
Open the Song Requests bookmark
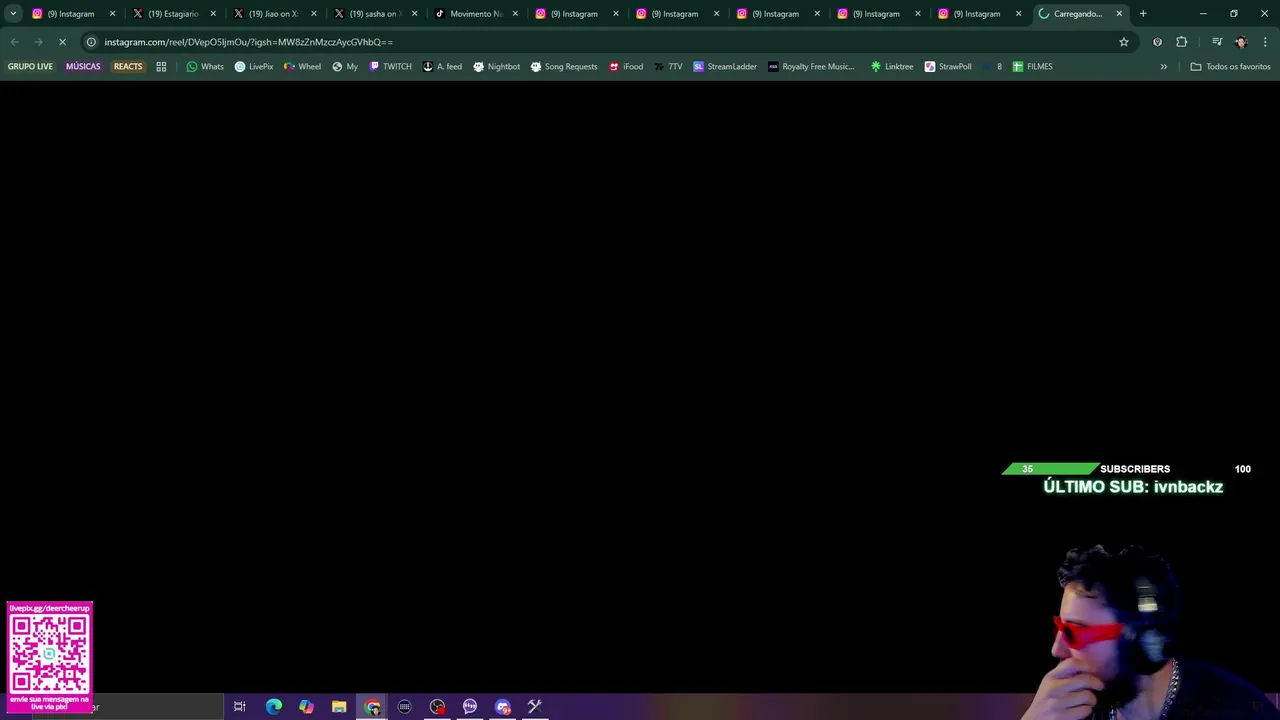pos(563,66)
